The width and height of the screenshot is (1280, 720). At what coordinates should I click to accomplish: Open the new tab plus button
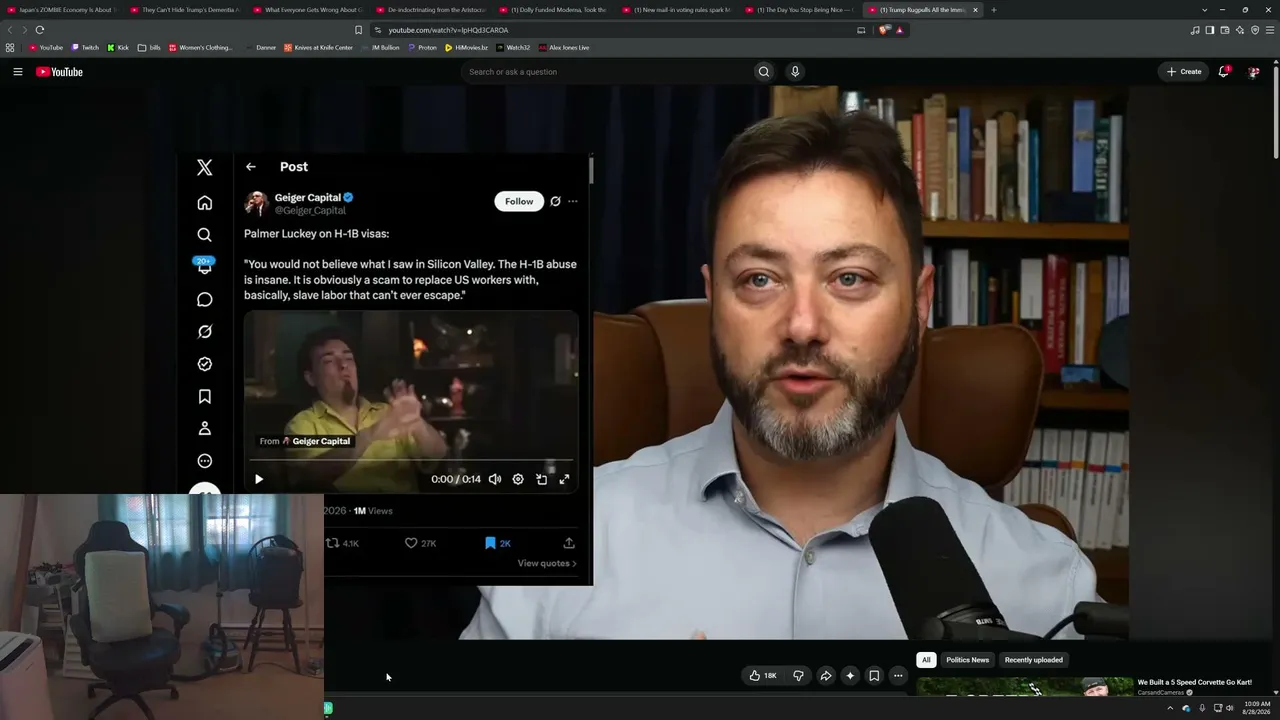[993, 10]
